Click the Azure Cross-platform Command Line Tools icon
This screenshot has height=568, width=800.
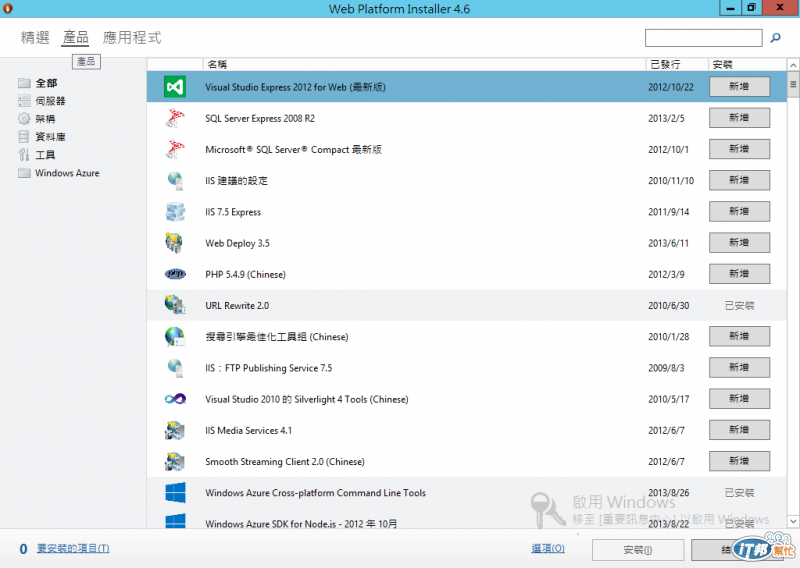pos(176,492)
